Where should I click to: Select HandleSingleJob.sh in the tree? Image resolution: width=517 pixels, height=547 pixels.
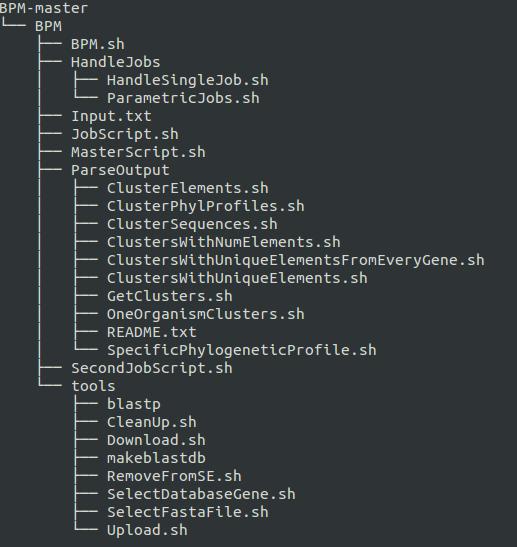188,80
